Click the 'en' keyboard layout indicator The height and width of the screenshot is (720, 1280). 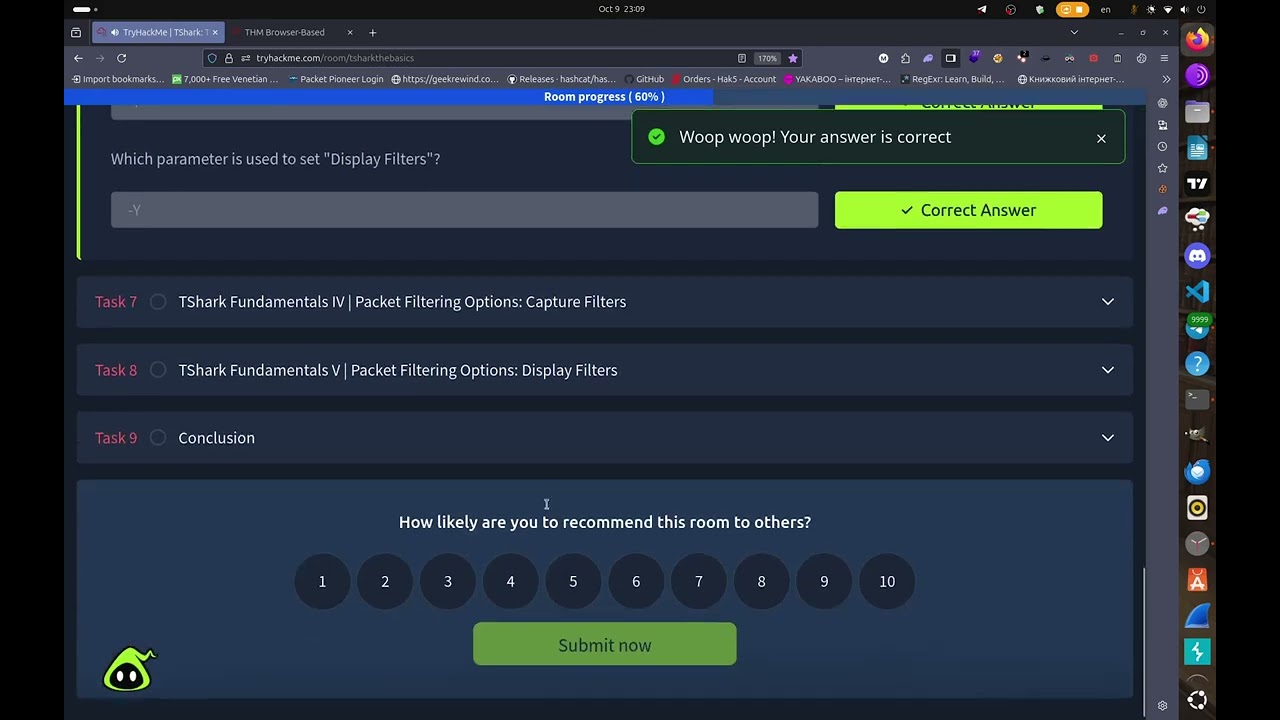tap(1105, 9)
